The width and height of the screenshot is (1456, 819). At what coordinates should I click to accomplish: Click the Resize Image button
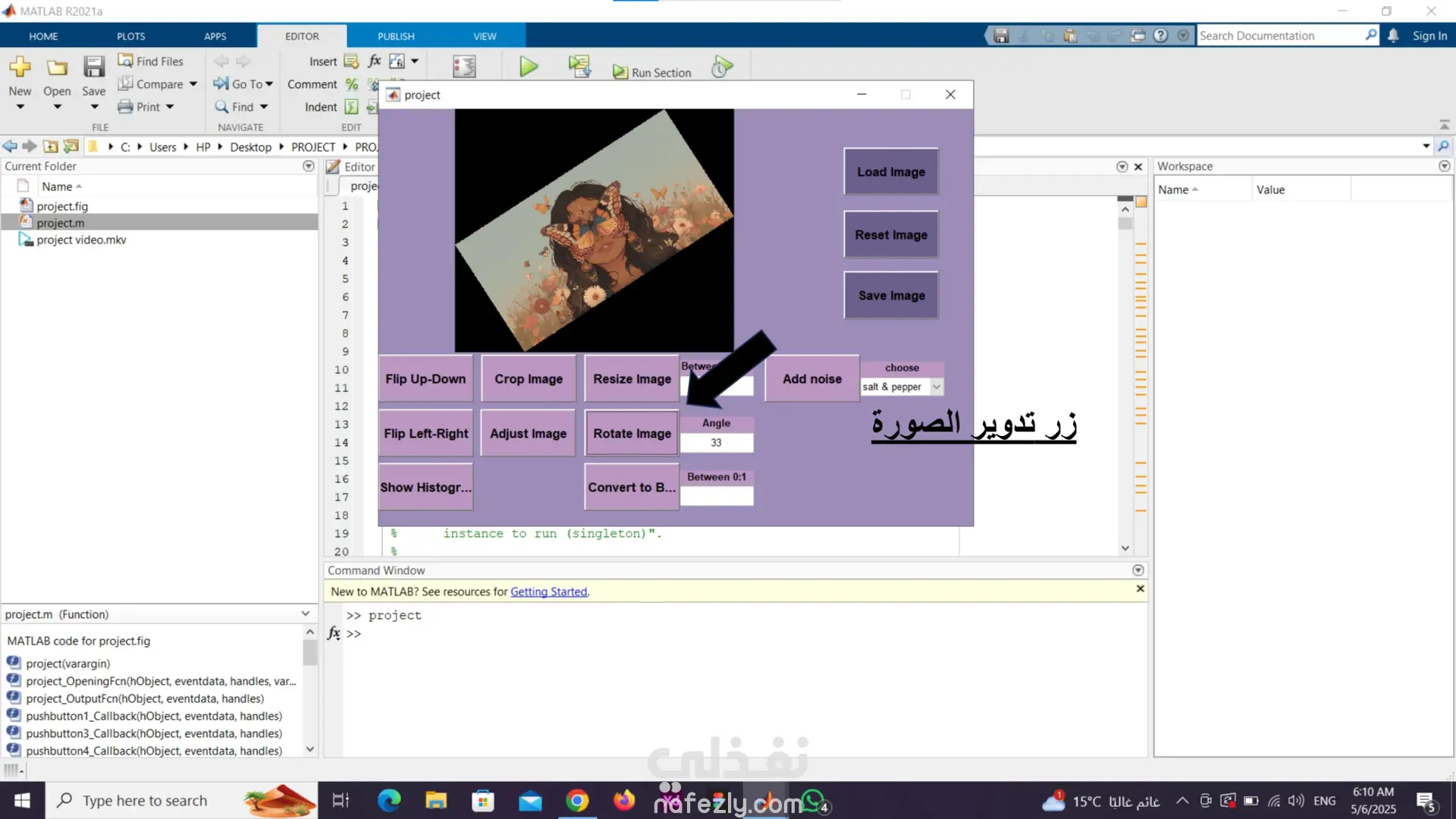632,379
